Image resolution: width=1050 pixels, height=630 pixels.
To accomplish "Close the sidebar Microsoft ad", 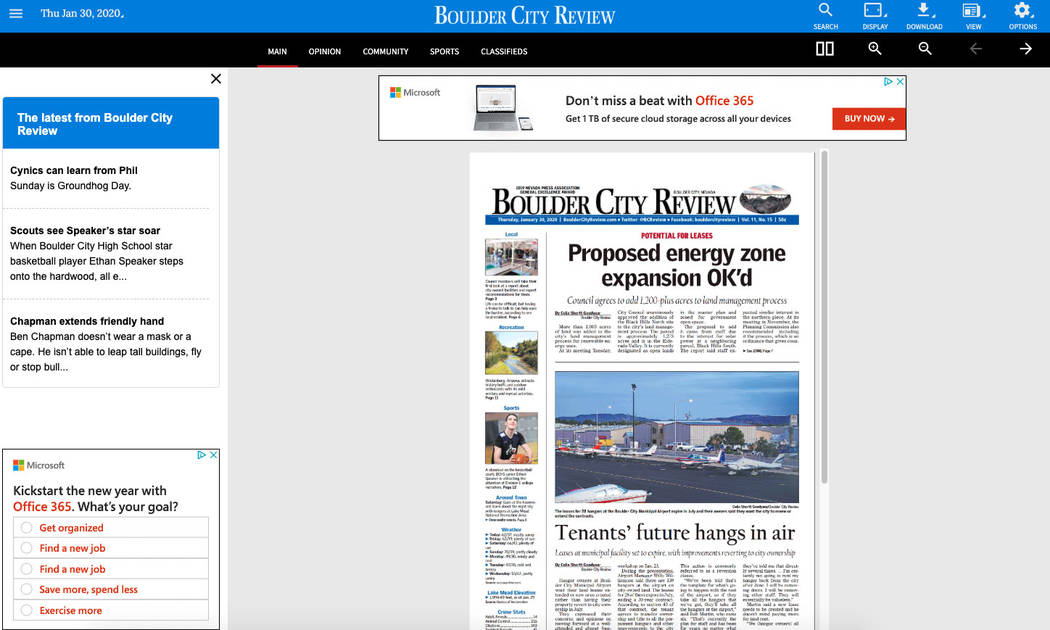I will (x=214, y=455).
